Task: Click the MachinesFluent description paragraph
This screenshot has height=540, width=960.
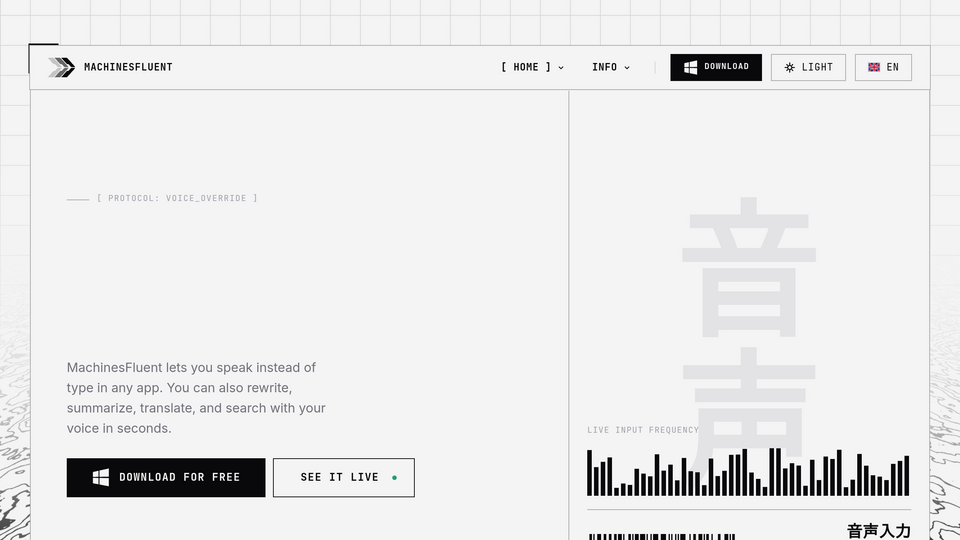Action: [196, 398]
